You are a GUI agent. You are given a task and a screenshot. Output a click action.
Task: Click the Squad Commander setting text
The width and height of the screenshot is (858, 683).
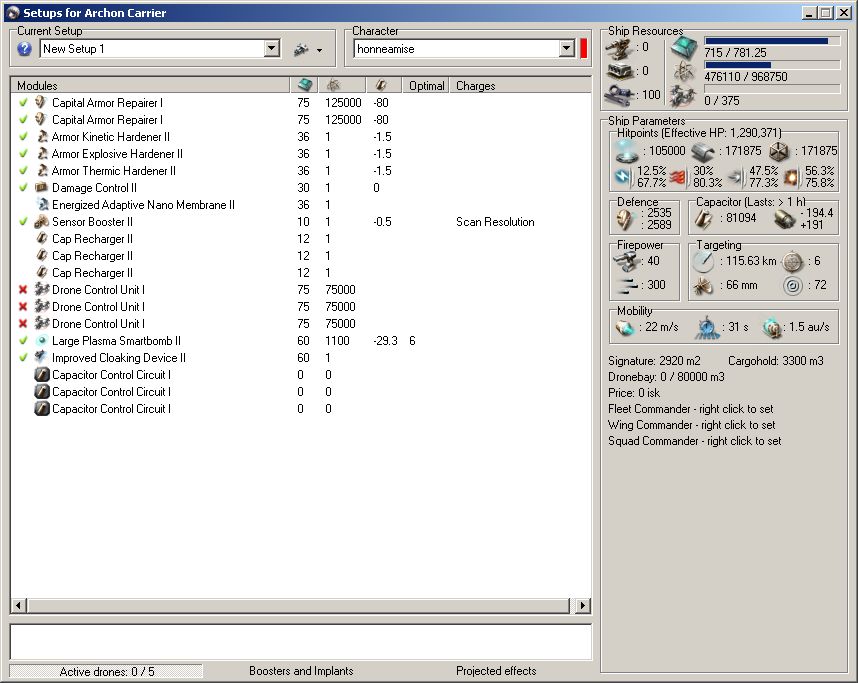pos(694,441)
